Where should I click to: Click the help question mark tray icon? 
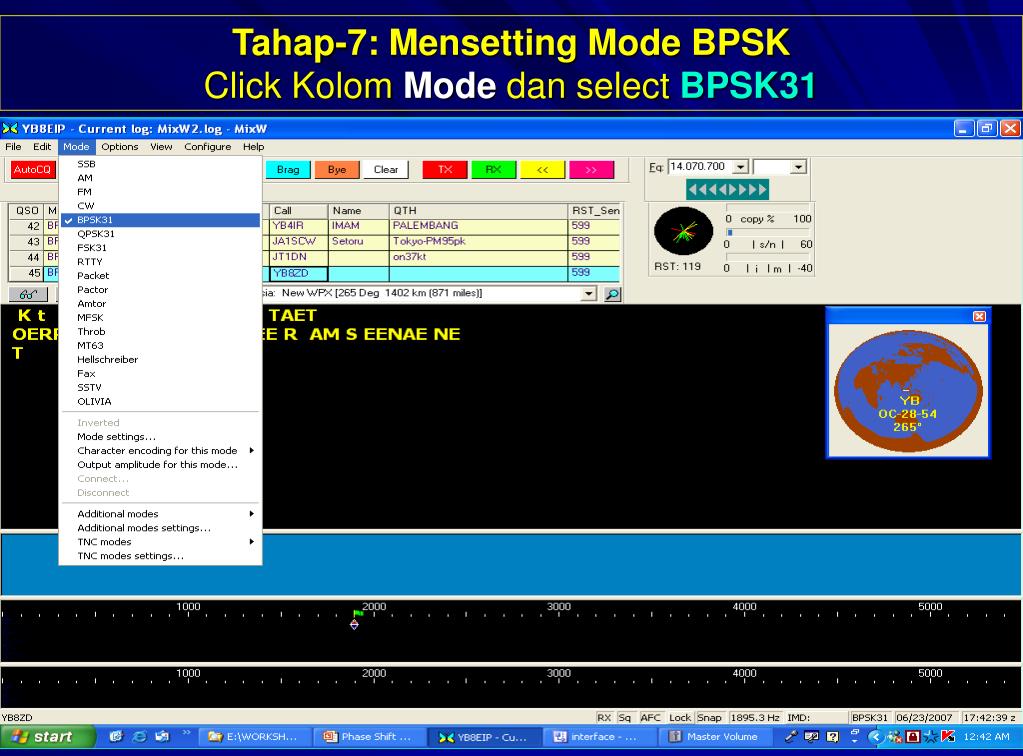tap(832, 736)
